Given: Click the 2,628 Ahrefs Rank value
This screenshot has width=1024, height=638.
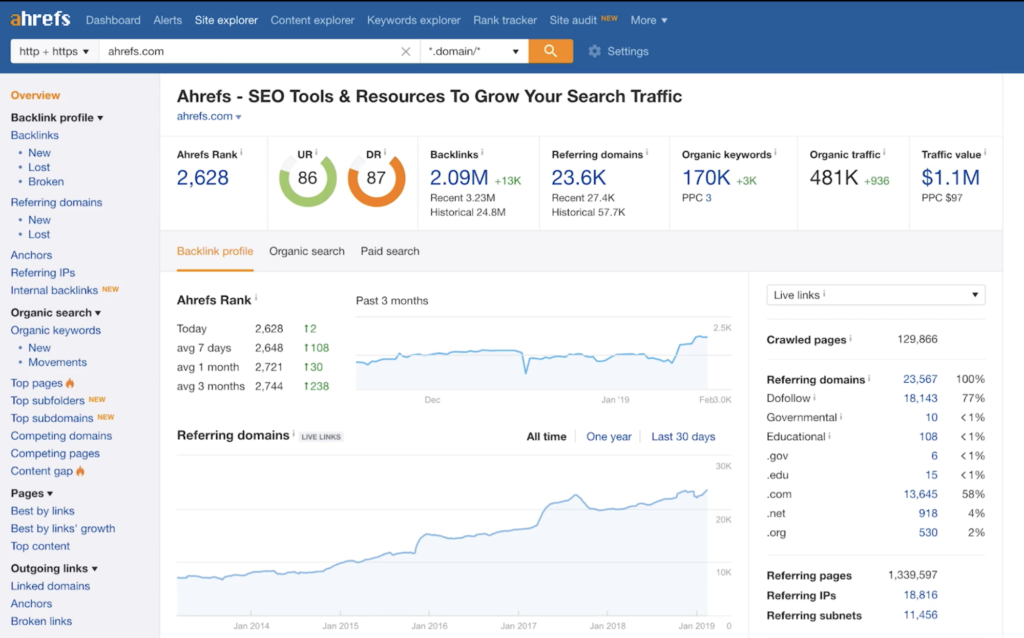Looking at the screenshot, I should [x=202, y=178].
